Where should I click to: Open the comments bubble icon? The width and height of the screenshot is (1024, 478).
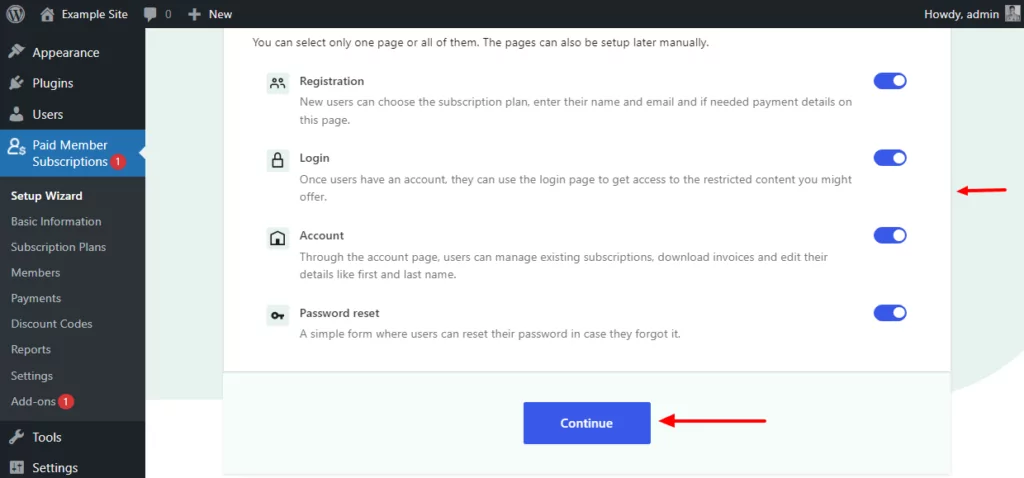(x=150, y=14)
